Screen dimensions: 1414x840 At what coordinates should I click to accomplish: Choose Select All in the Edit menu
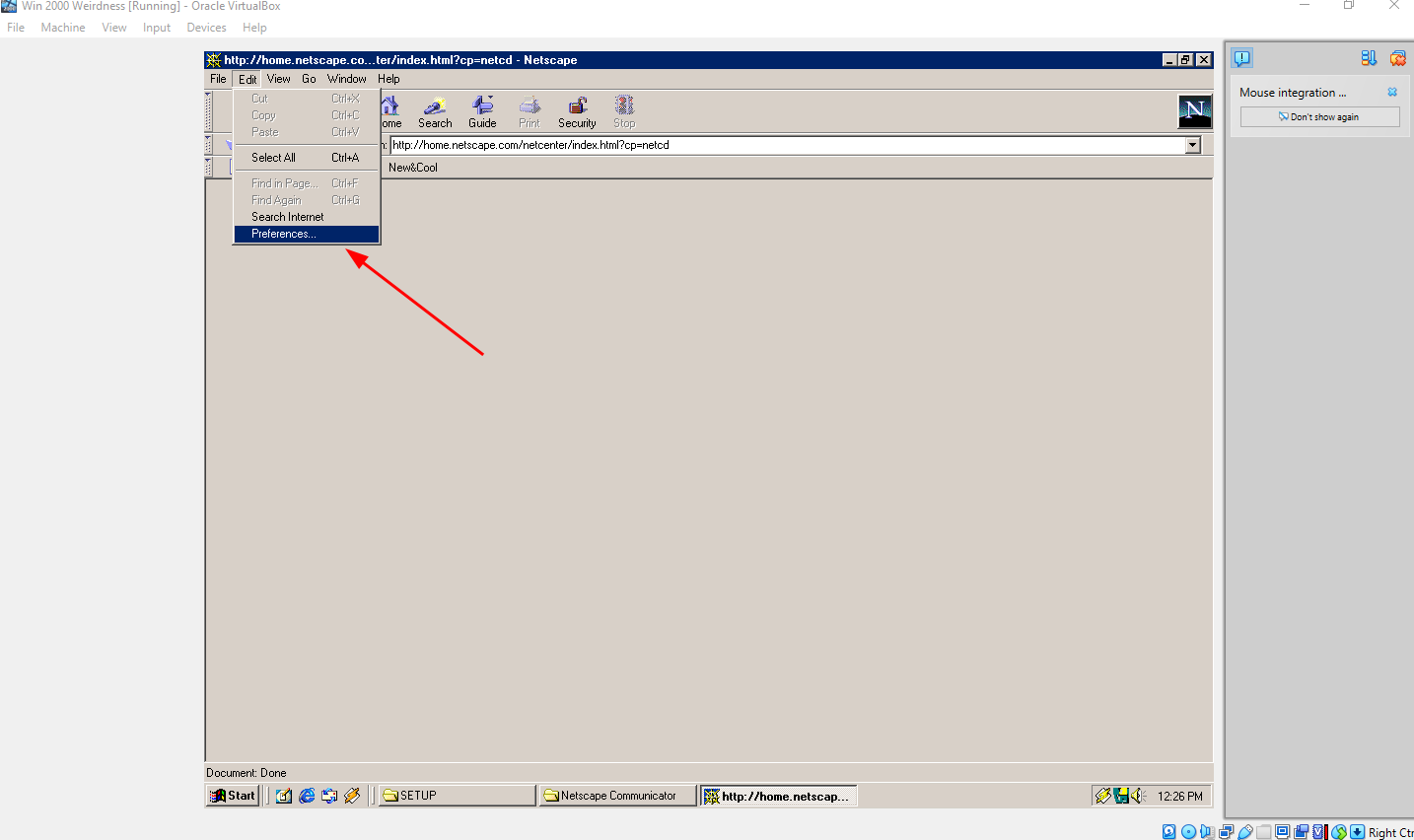pos(307,158)
